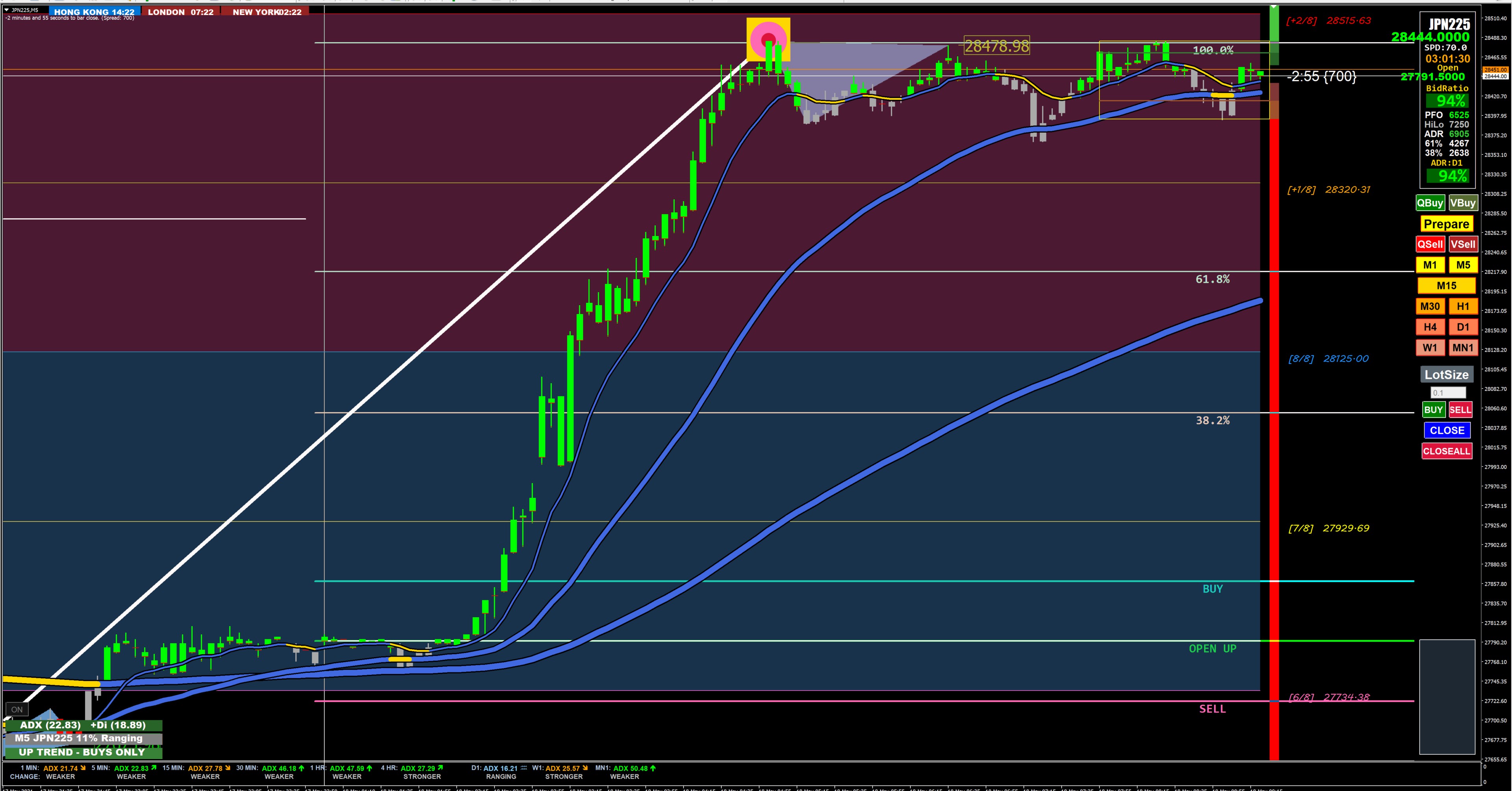Viewport: 1512px width, 791px height.
Task: Click the yellow Prepare button
Action: 1446,224
